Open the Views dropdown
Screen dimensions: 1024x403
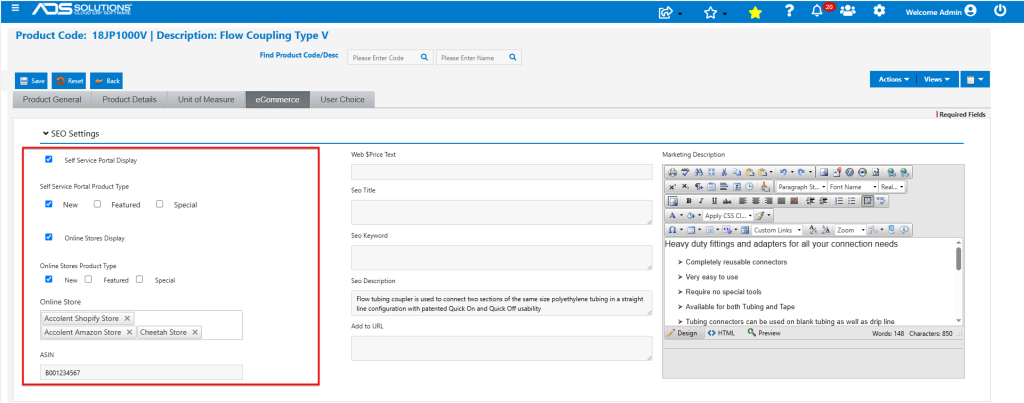[937, 79]
